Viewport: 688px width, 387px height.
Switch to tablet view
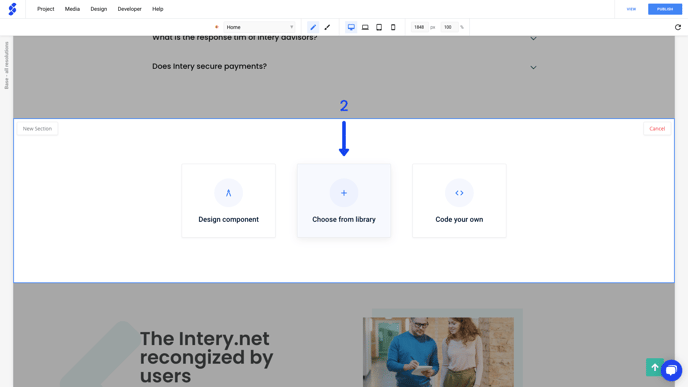click(379, 27)
